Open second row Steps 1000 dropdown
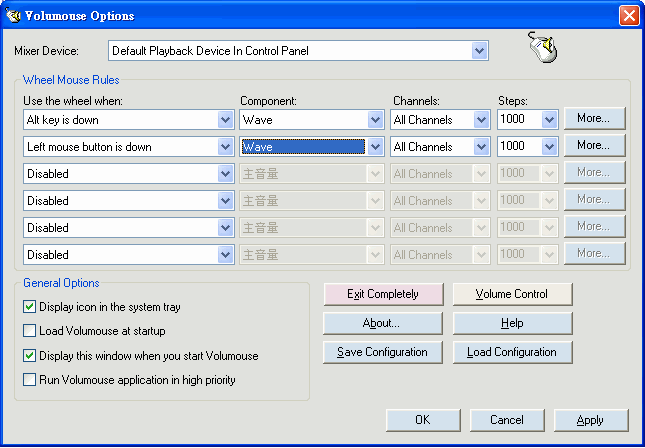Screen dimensions: 645x448 point(549,147)
